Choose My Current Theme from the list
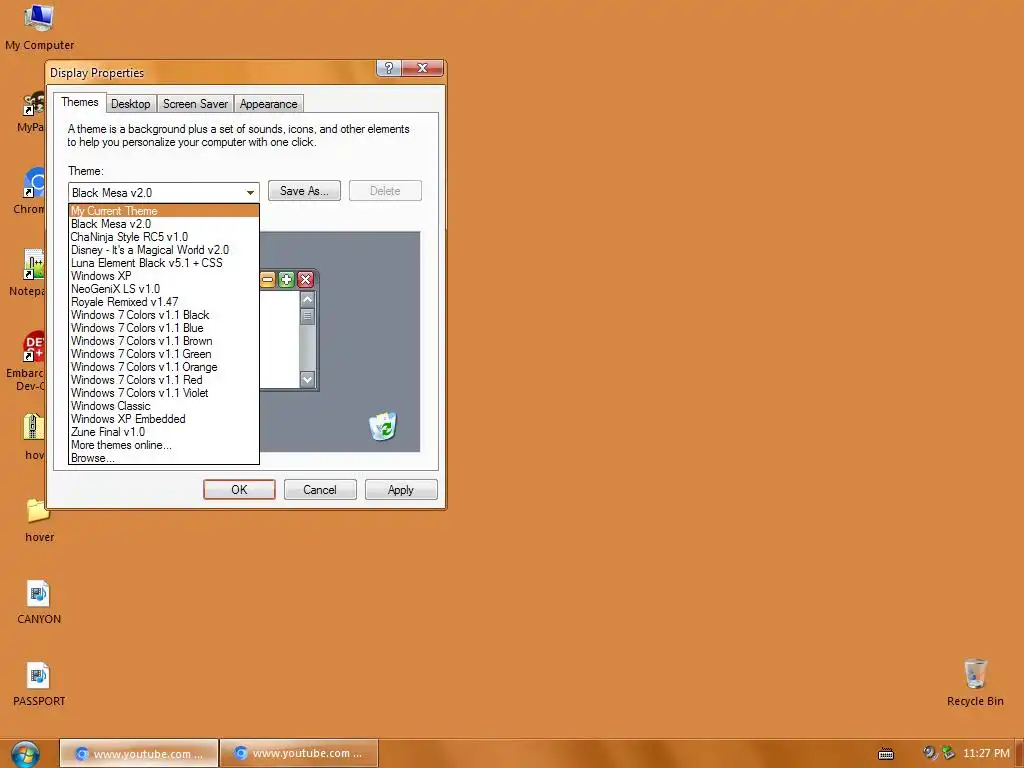Viewport: 1024px width, 768px height. coord(164,211)
